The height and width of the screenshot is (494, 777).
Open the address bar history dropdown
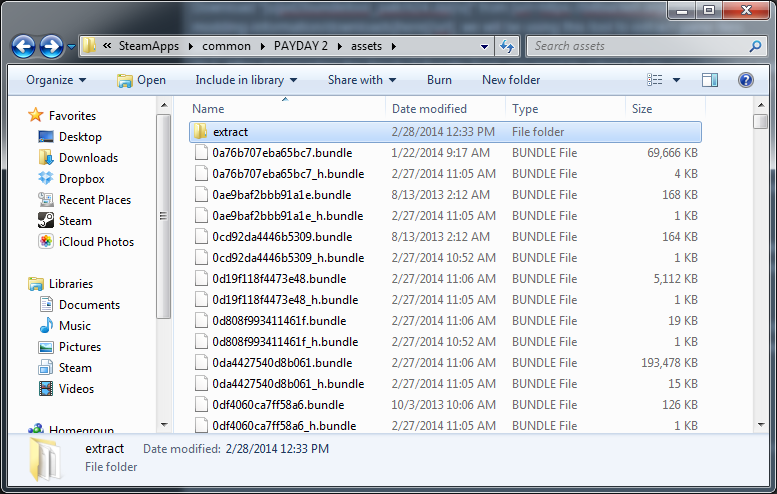(x=484, y=47)
